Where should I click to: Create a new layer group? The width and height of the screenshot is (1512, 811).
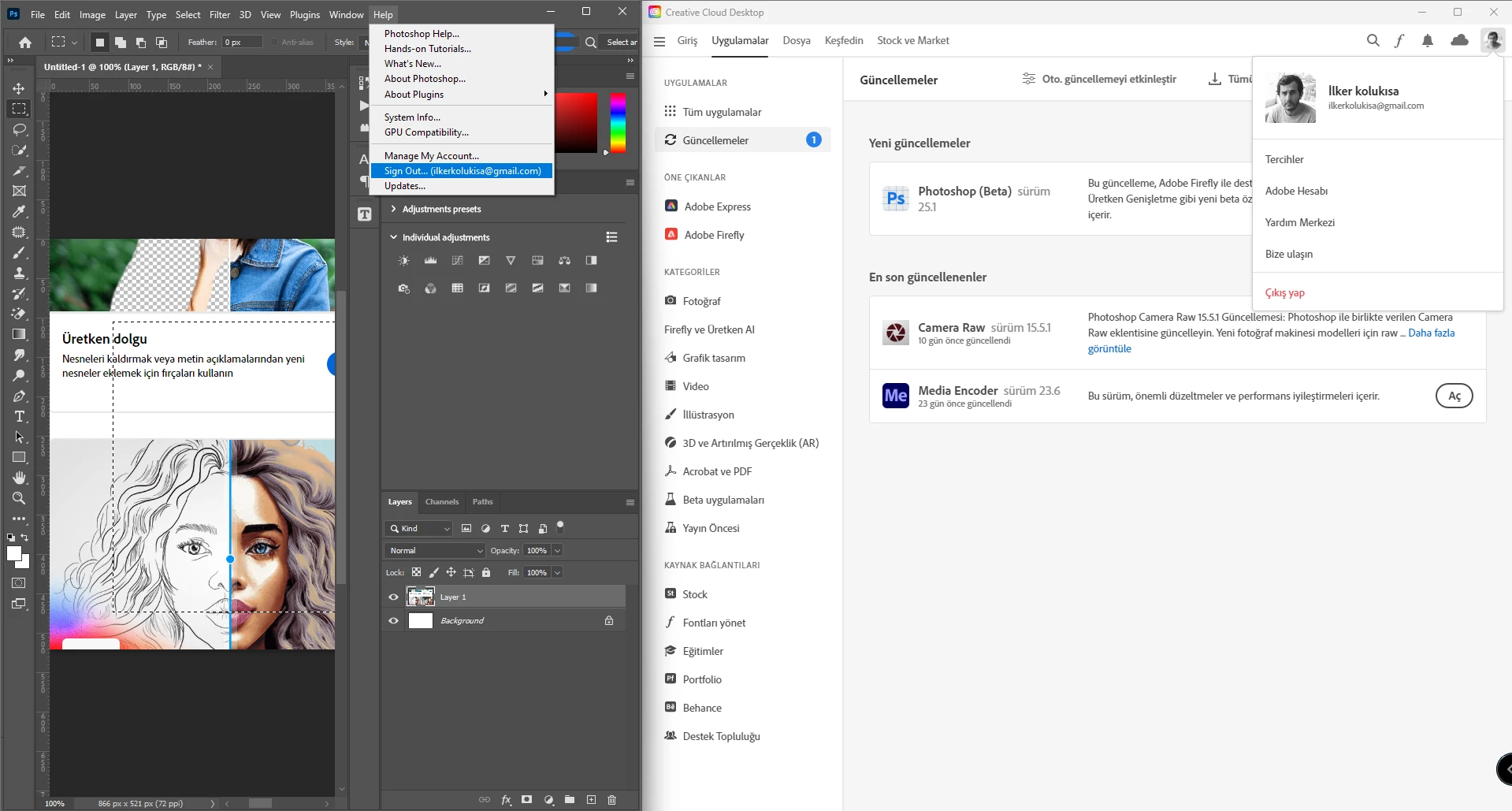570,800
